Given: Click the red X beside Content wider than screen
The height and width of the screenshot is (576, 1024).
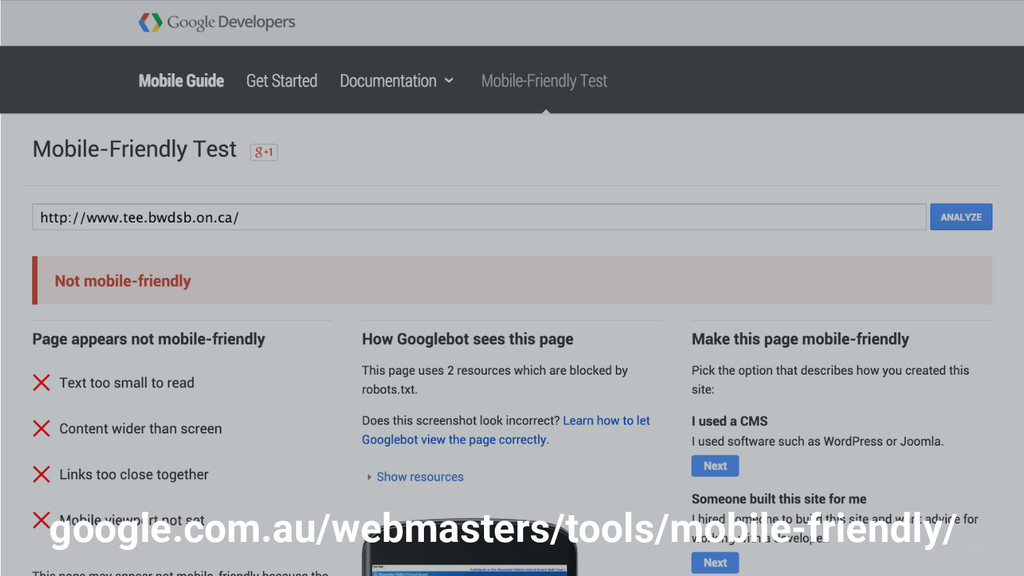Looking at the screenshot, I should click(x=41, y=428).
